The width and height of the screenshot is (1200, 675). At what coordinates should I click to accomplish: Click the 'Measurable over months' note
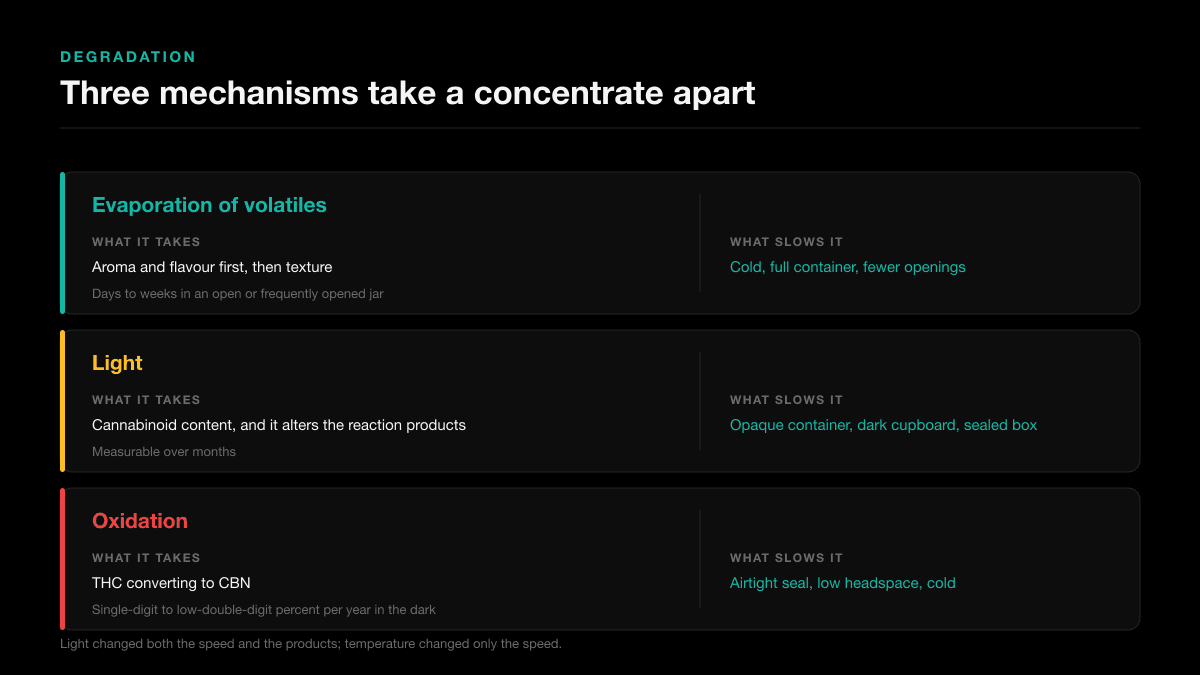coord(164,452)
